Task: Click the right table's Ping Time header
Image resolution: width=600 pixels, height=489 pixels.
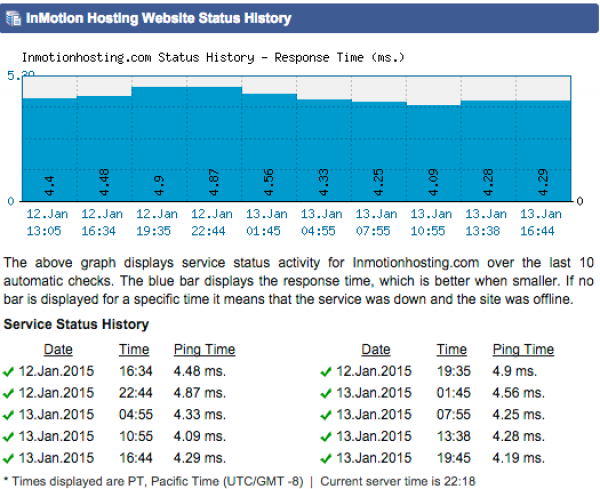Action: 523,349
